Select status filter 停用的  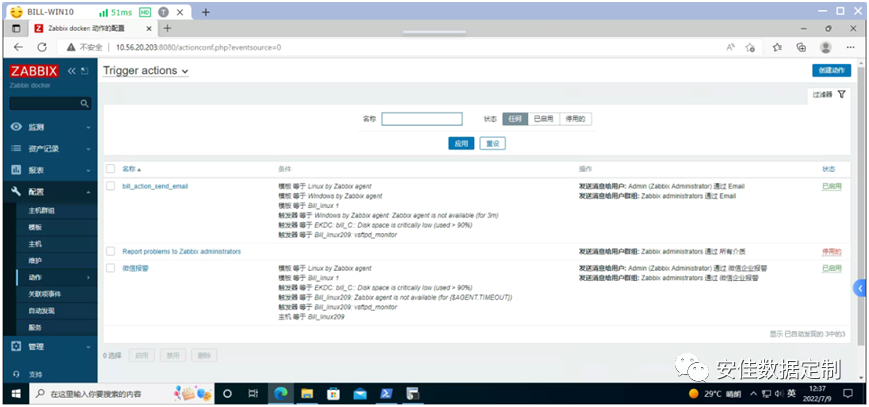(575, 119)
